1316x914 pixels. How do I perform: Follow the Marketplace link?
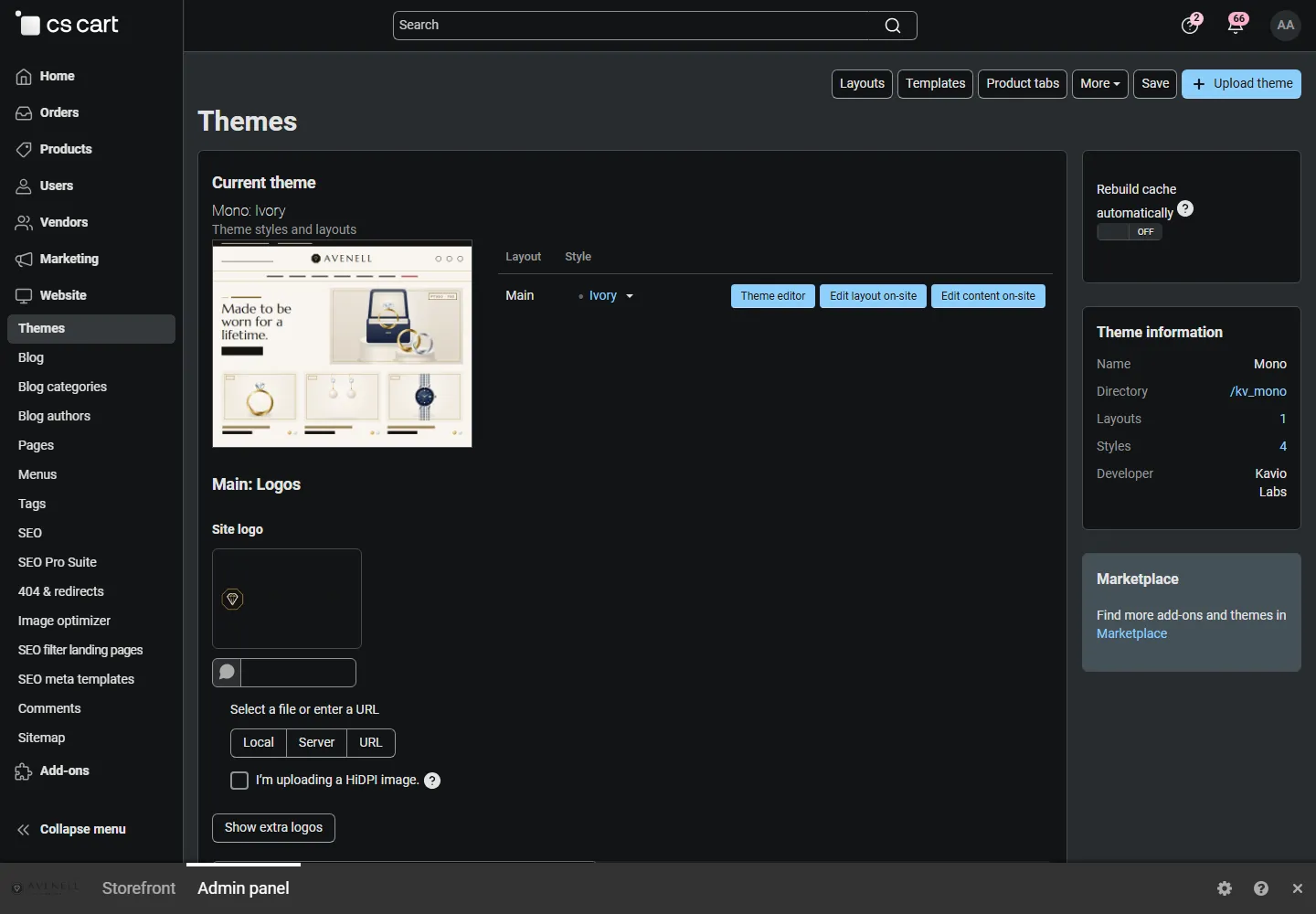(1131, 633)
